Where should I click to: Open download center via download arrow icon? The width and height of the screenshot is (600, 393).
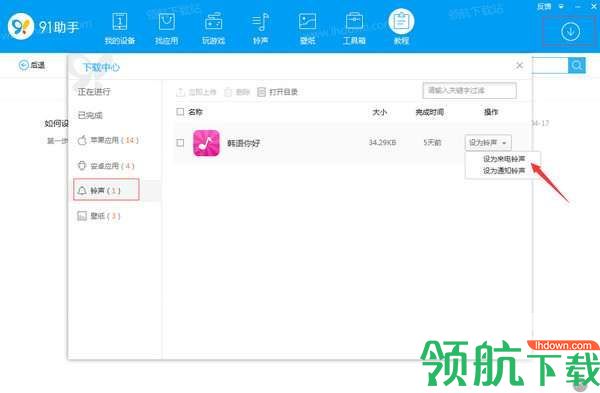(x=570, y=32)
